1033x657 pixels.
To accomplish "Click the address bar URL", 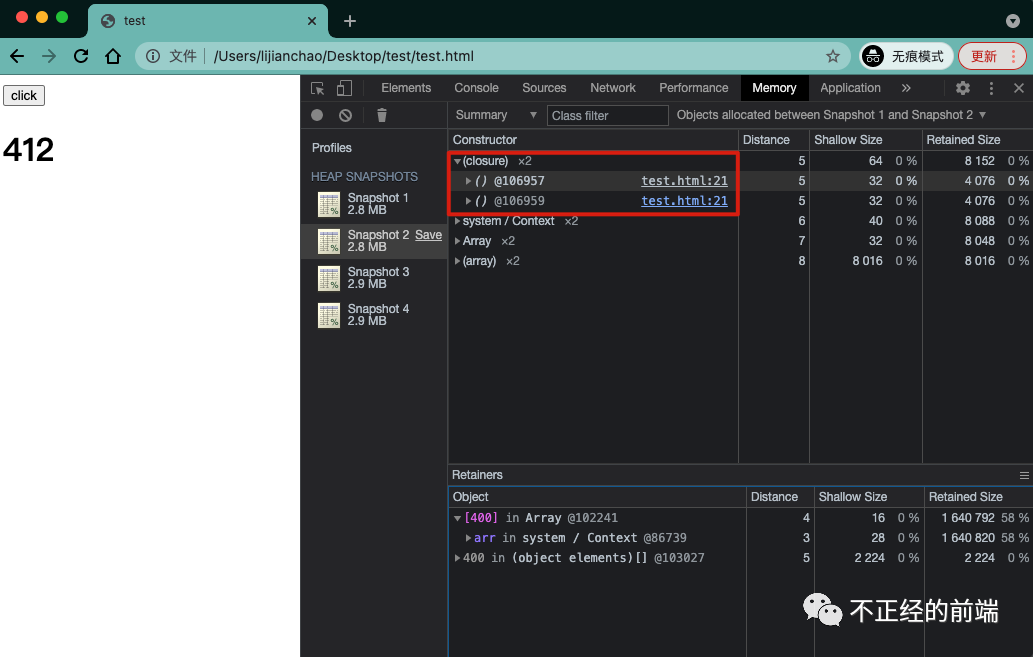I will [x=343, y=56].
